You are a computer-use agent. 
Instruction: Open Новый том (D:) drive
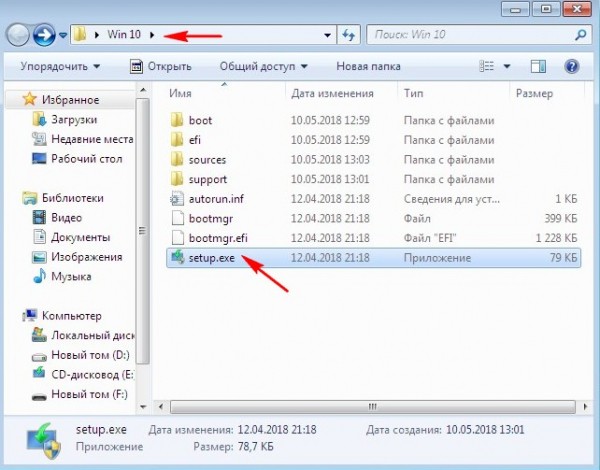point(81,355)
